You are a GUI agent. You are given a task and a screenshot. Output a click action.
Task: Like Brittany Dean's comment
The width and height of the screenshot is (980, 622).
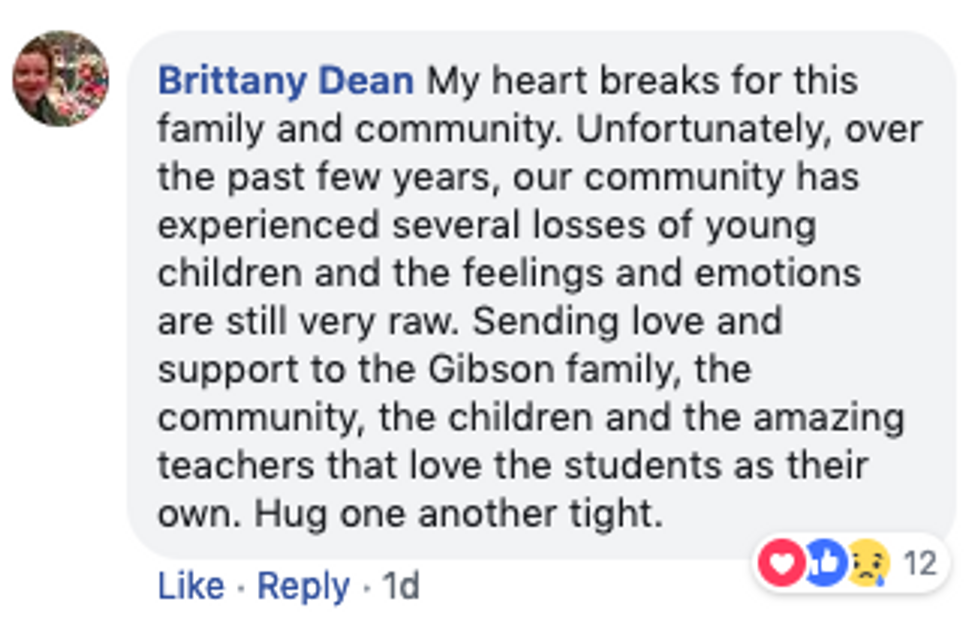(x=190, y=586)
